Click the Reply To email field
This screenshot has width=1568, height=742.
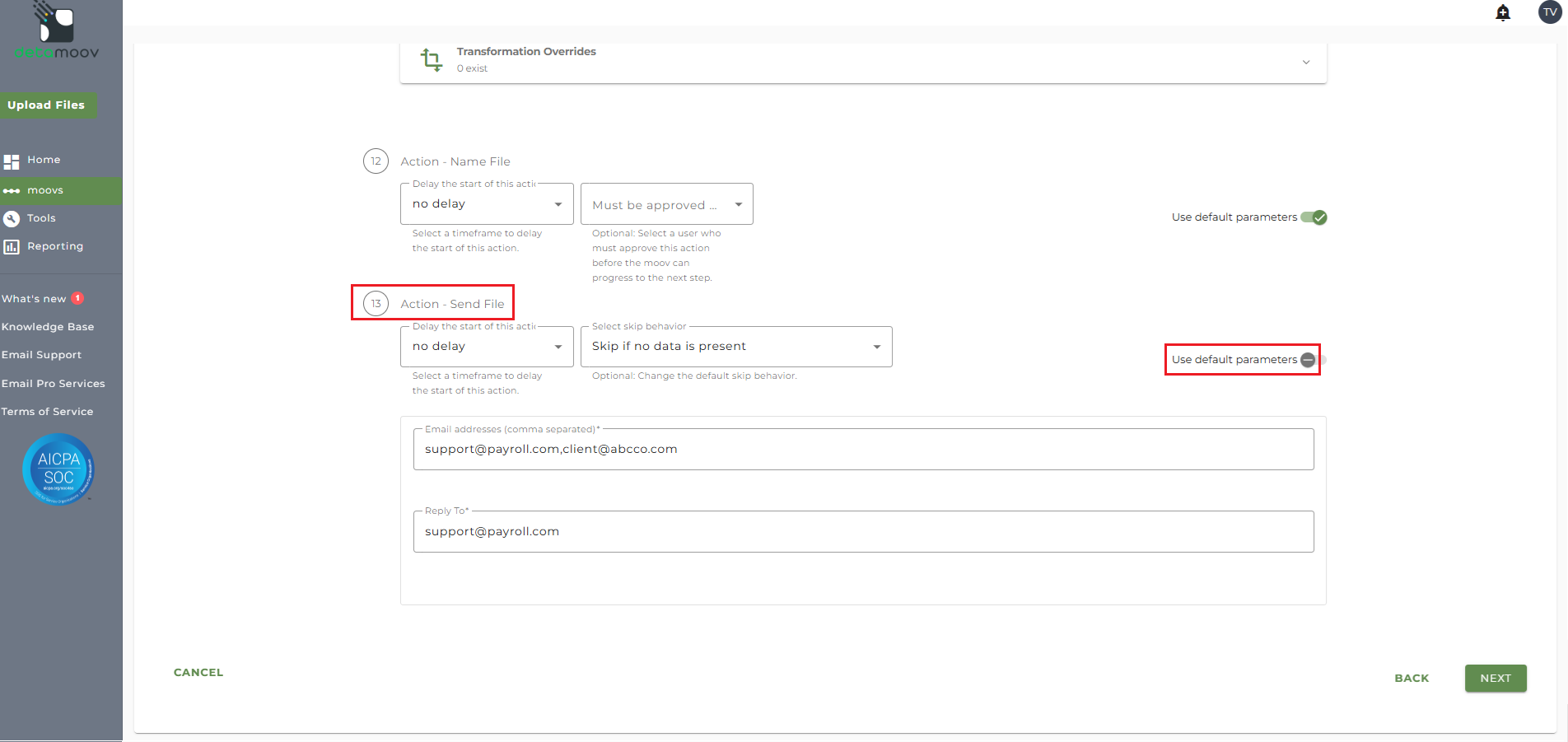click(x=862, y=532)
